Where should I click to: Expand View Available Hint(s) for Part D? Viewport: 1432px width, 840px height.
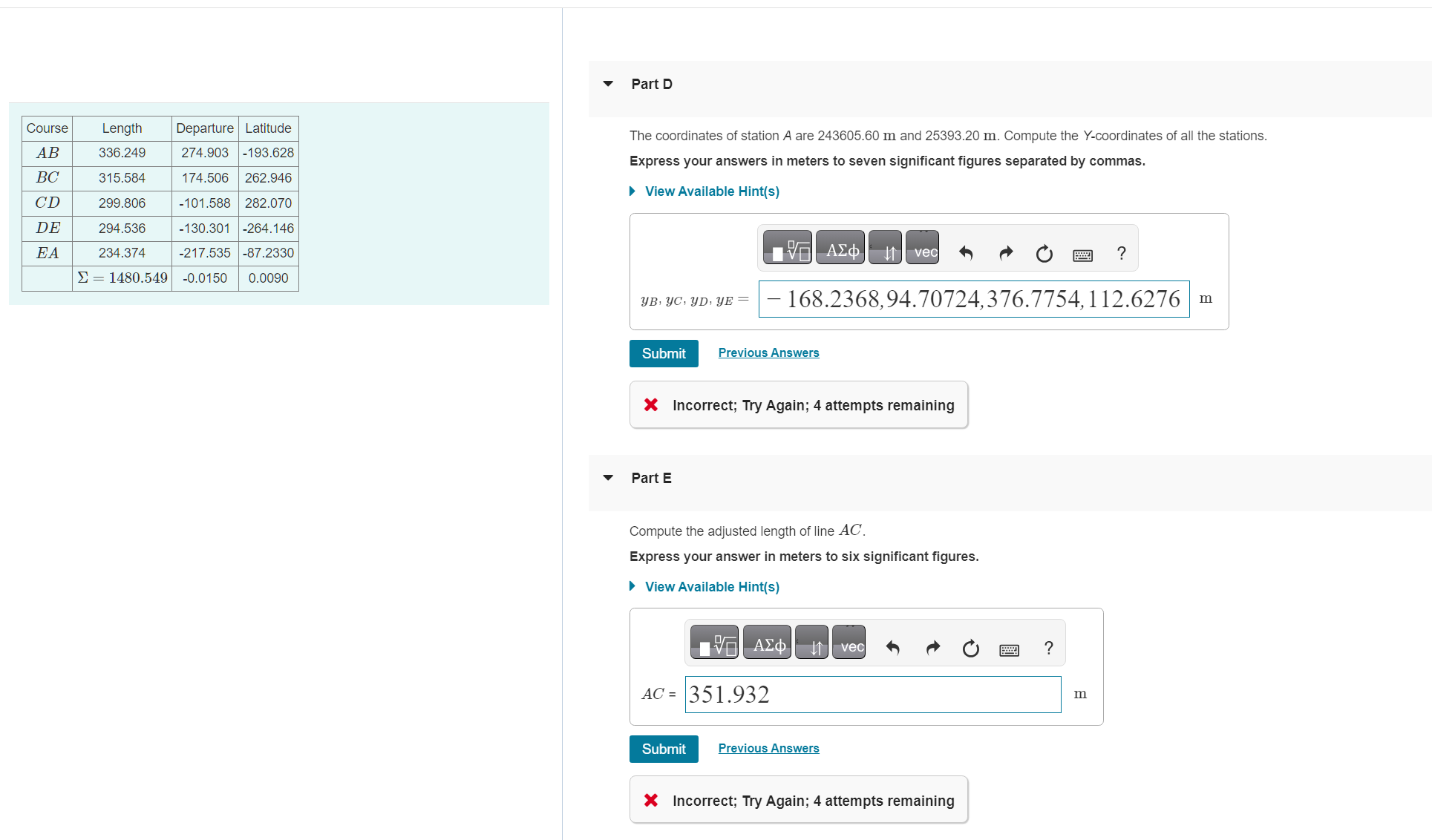[x=711, y=191]
